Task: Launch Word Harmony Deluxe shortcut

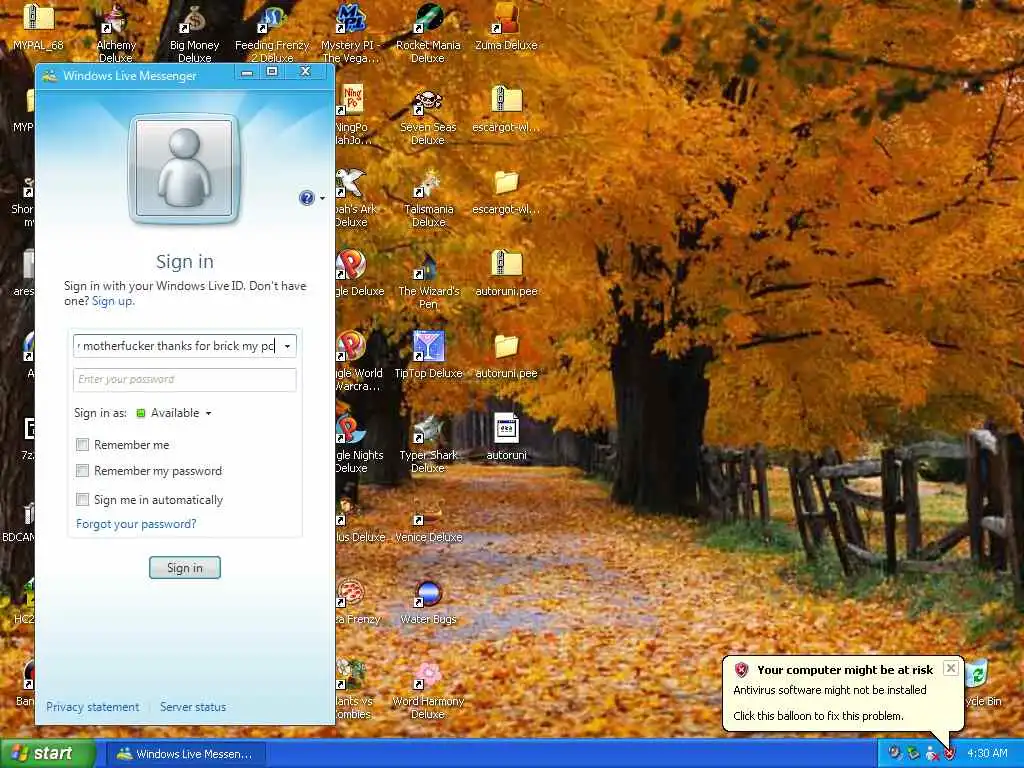Action: tap(428, 676)
